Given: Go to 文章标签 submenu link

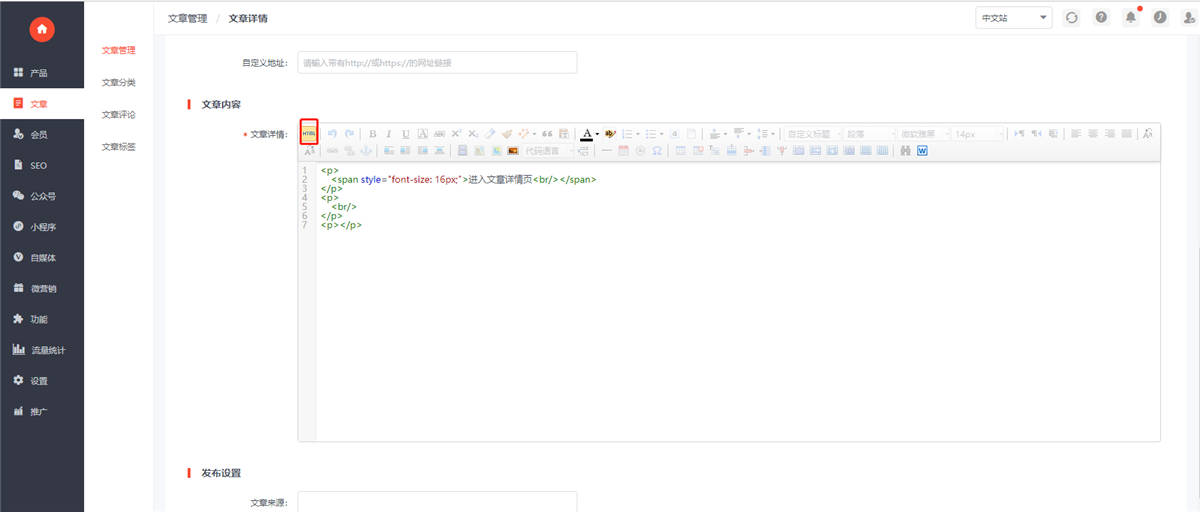Looking at the screenshot, I should point(119,147).
